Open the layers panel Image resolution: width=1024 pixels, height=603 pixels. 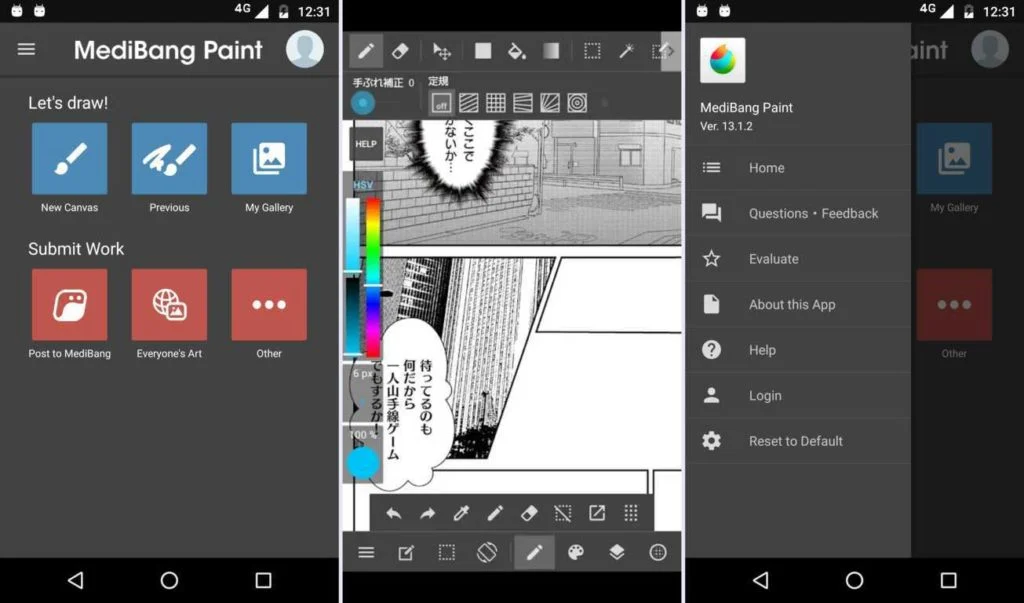tap(616, 552)
